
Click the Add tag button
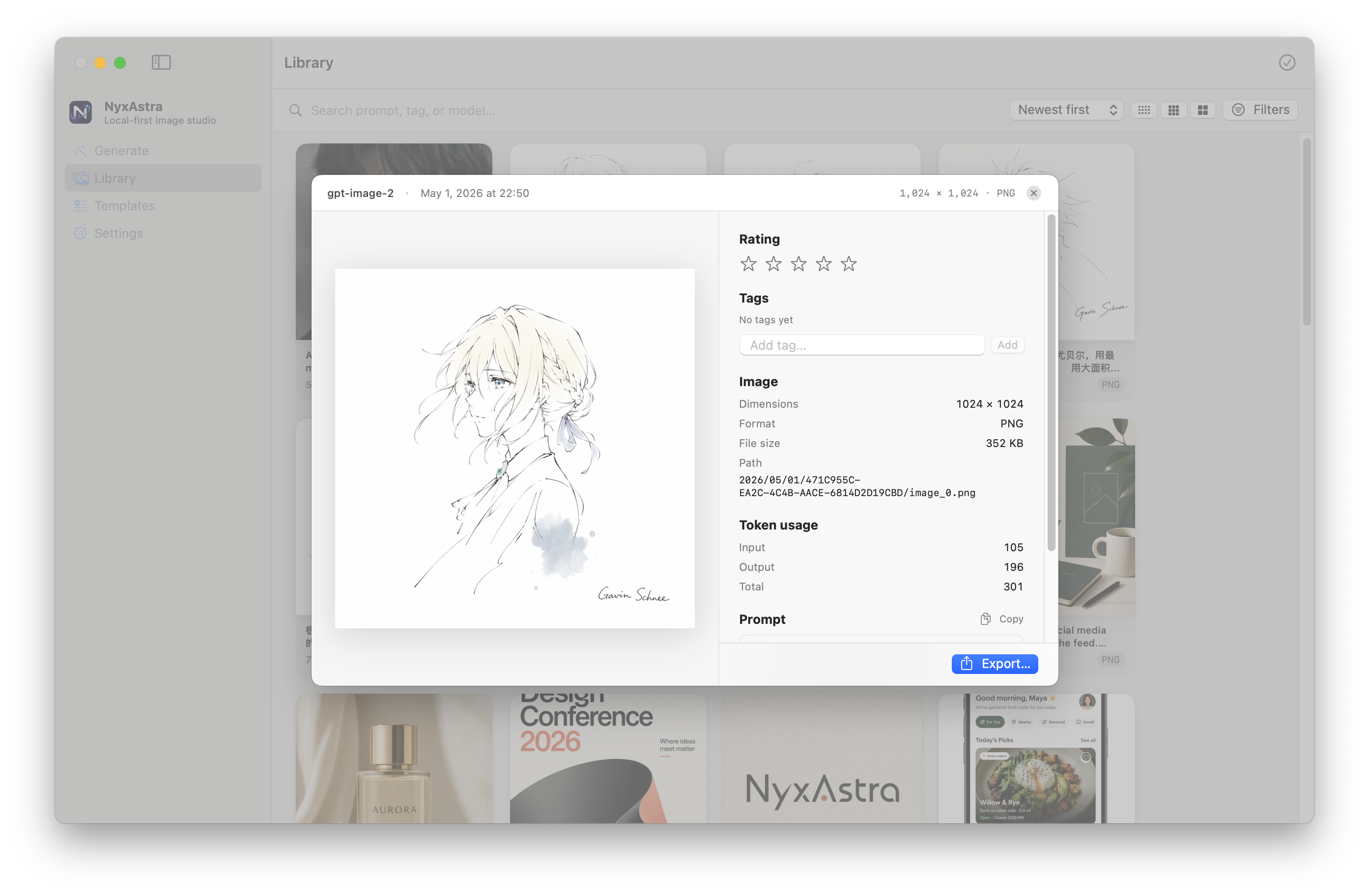1007,345
